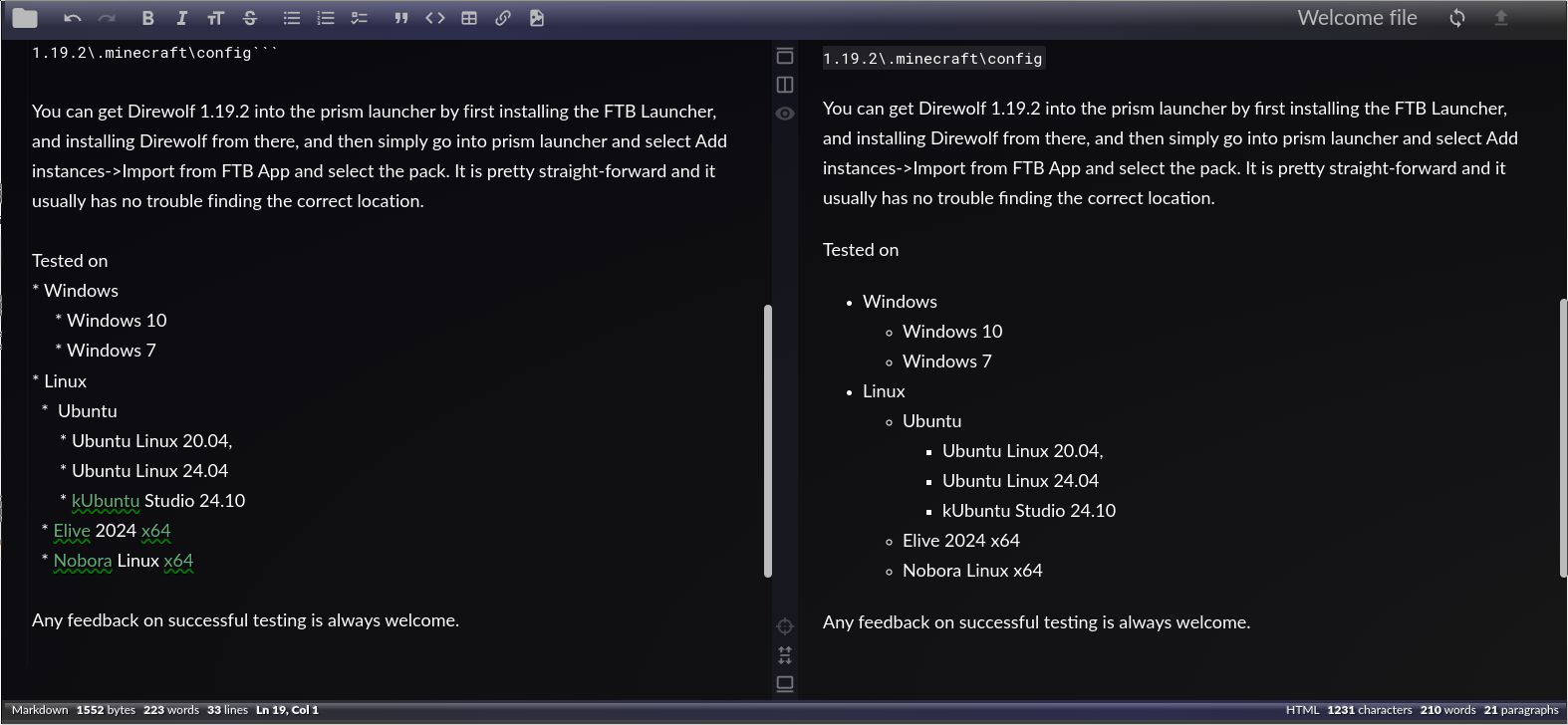Click '* Windows 7' line in editor
The height and width of the screenshot is (725, 1568).
pos(105,351)
